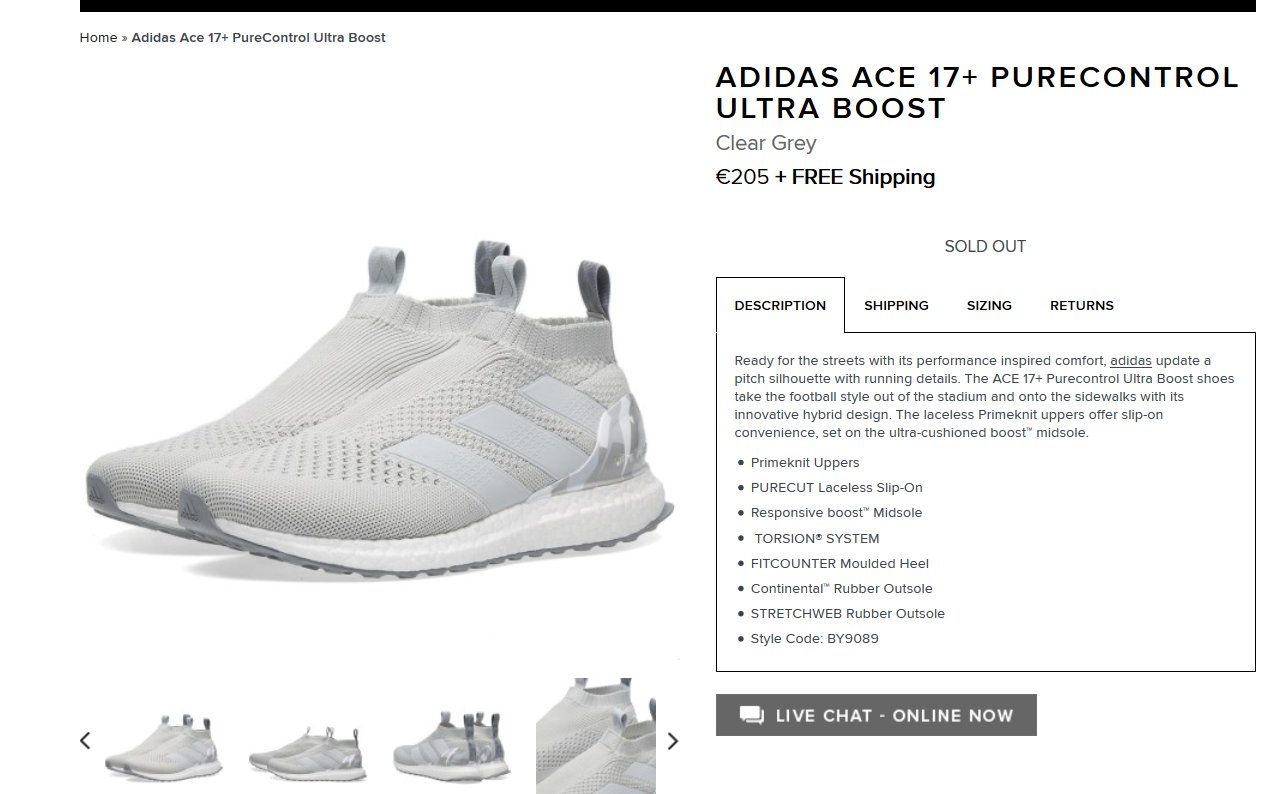Screen dimensions: 1278x794
Task: Open the Live Chat Online Now button
Action: (876, 715)
